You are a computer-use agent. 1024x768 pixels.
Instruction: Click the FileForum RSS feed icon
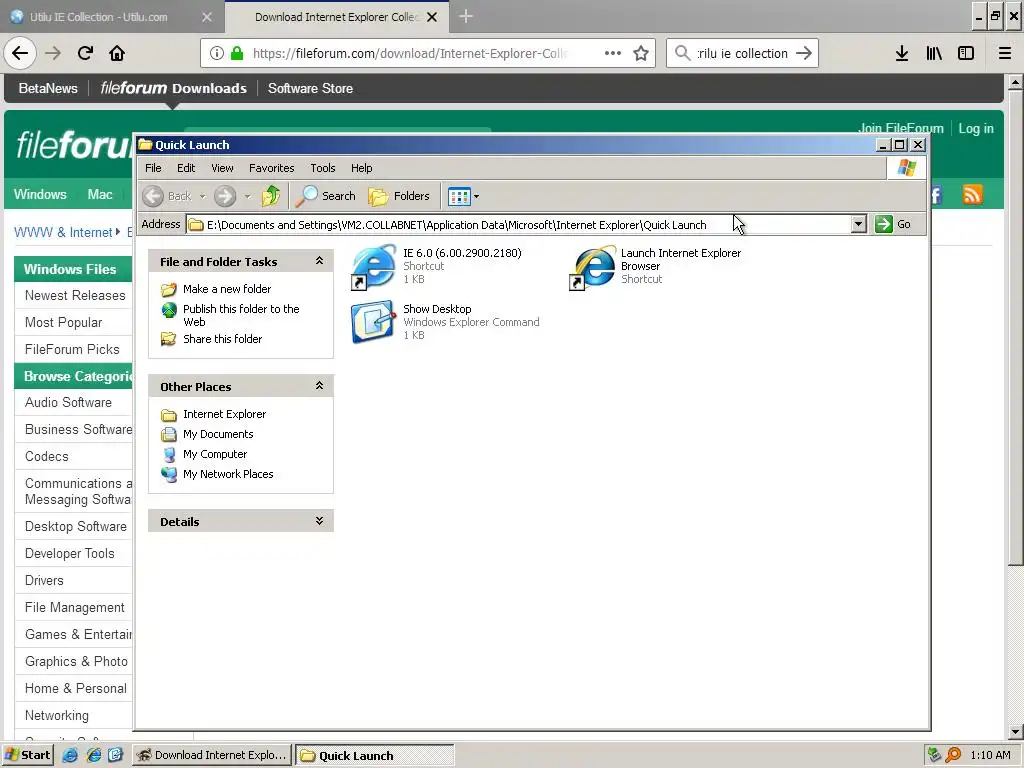point(972,195)
